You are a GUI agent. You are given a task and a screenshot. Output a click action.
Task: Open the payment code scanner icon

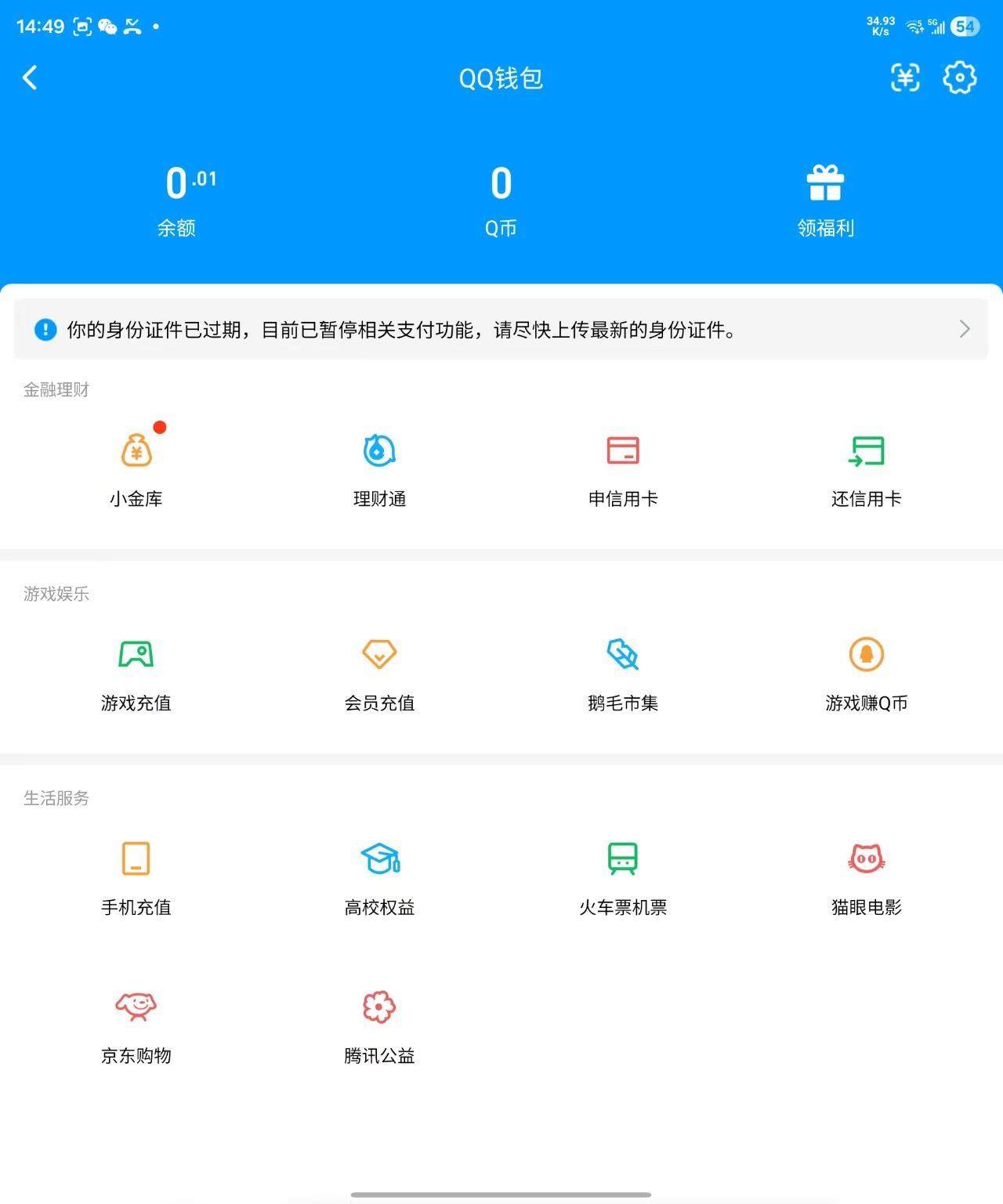(905, 78)
